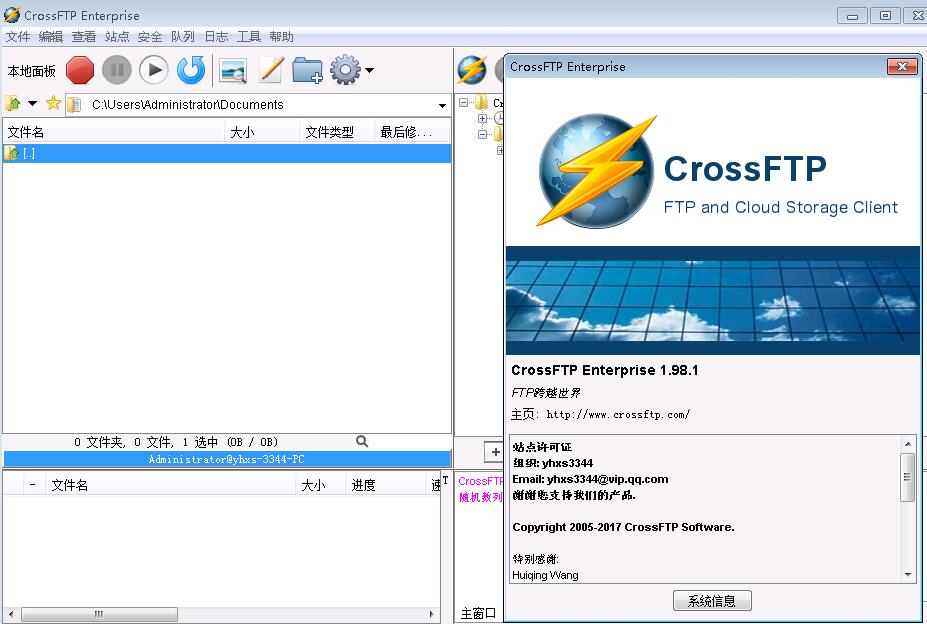
Task: Click the Huiqing Wang credit line
Action: tap(545, 575)
